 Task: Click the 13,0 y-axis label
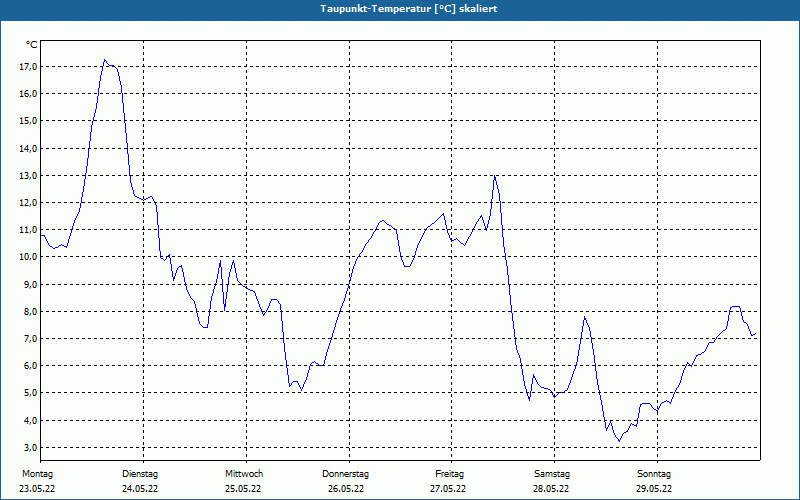(28, 176)
